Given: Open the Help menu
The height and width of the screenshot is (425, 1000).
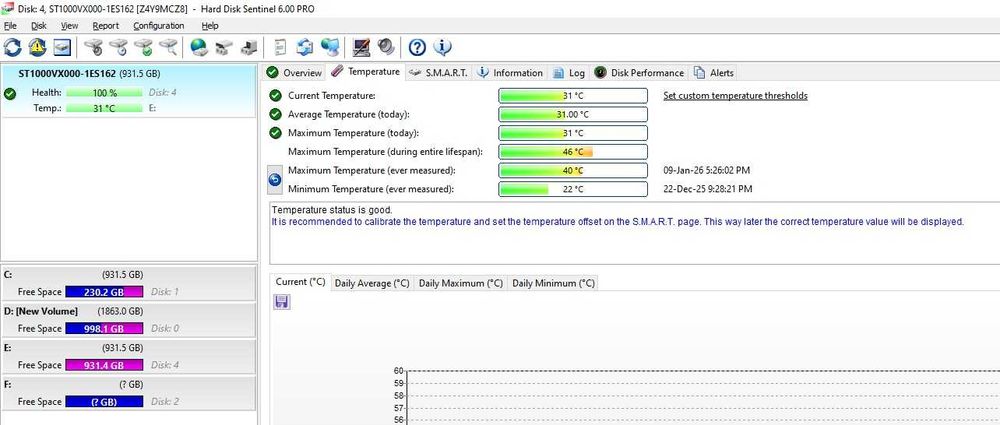Looking at the screenshot, I should (x=210, y=26).
